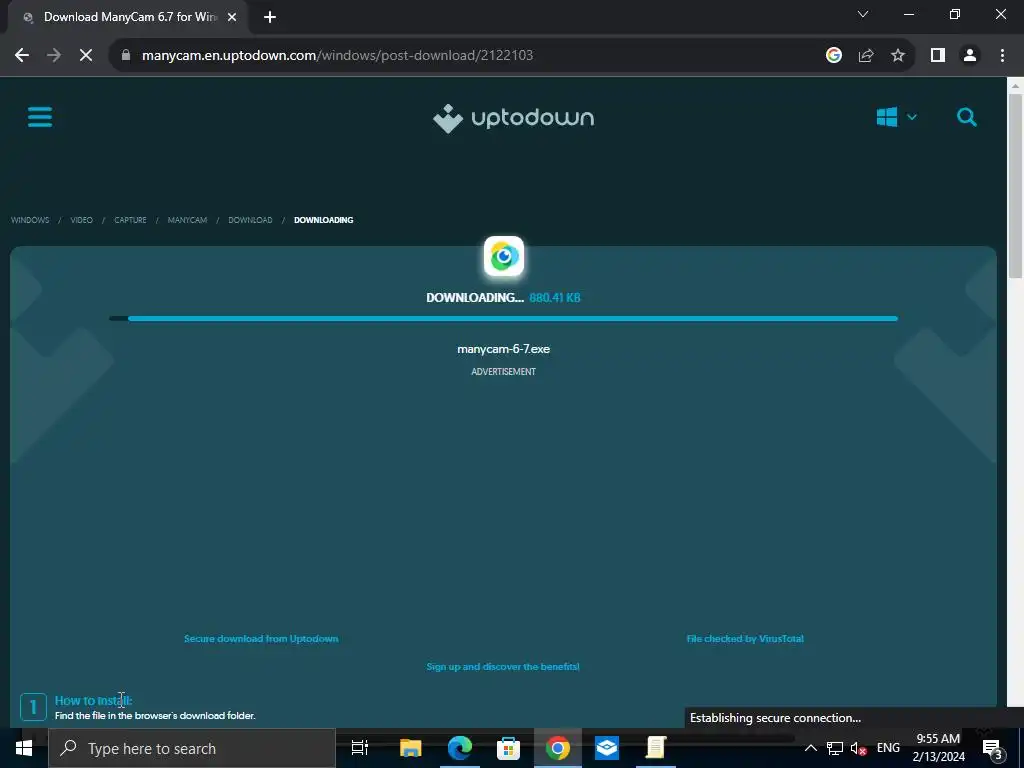
Task: Open File Explorer from taskbar
Action: (x=411, y=748)
